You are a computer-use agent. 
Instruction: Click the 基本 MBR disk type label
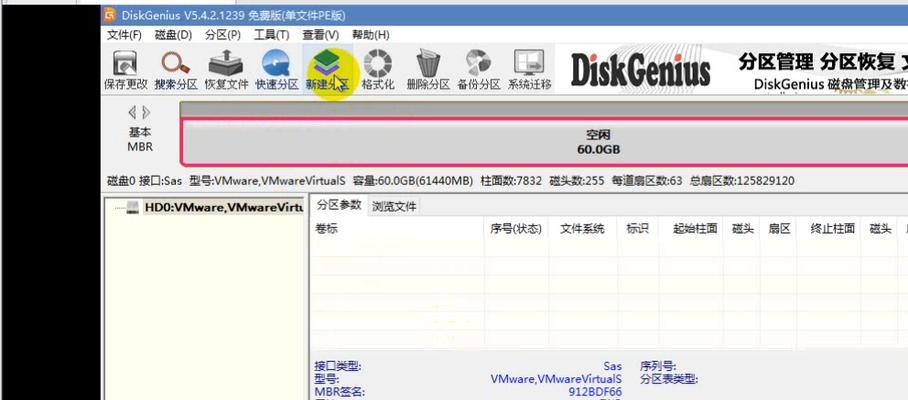(140, 140)
